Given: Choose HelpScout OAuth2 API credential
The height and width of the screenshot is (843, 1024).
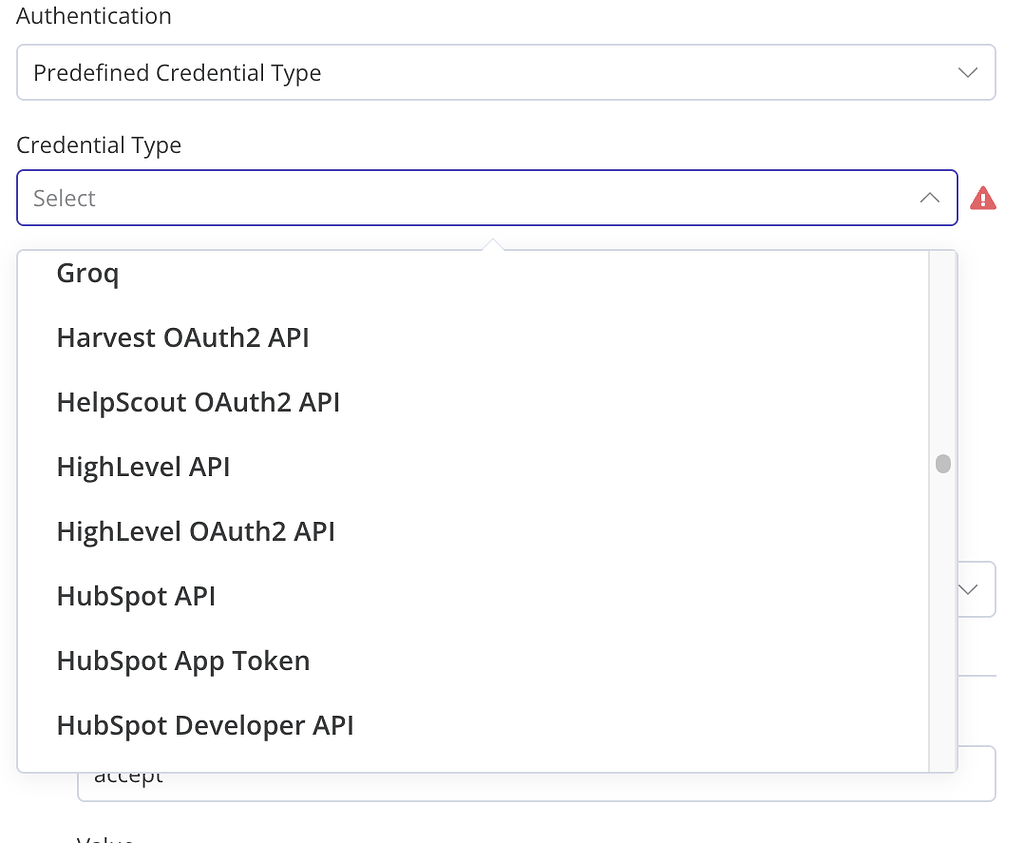Looking at the screenshot, I should (198, 402).
